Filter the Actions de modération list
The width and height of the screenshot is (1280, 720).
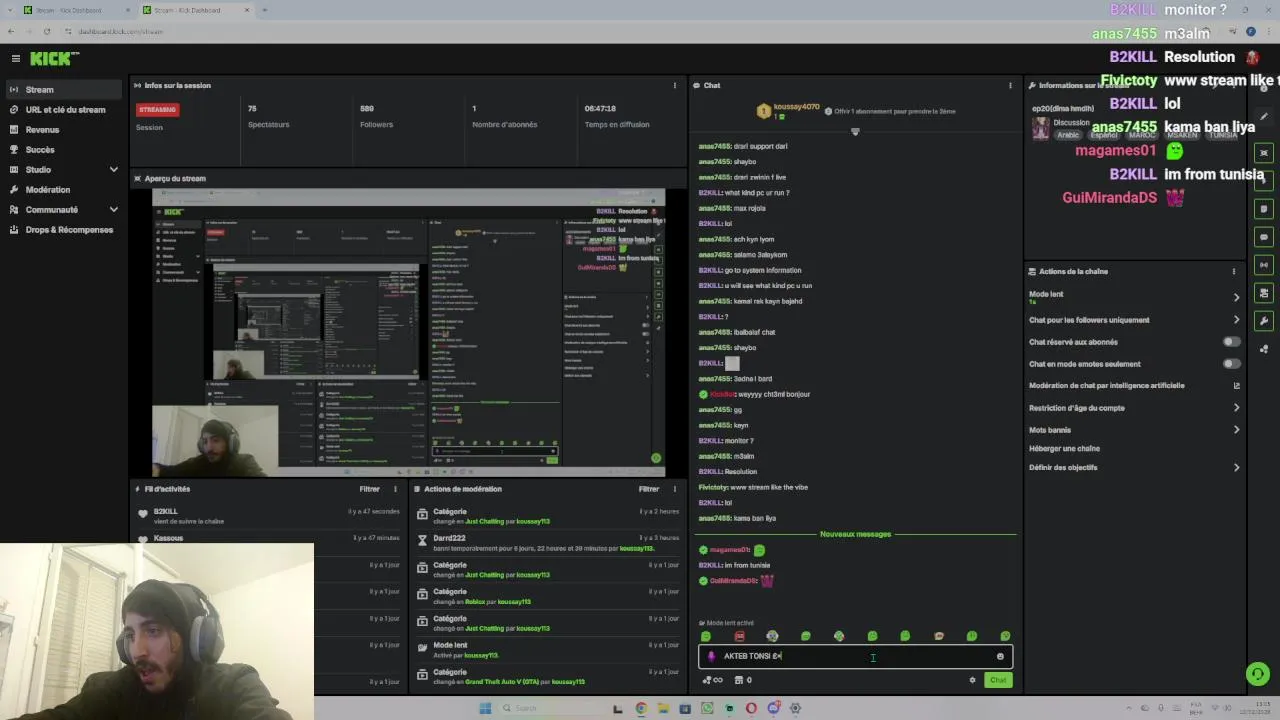pos(649,489)
